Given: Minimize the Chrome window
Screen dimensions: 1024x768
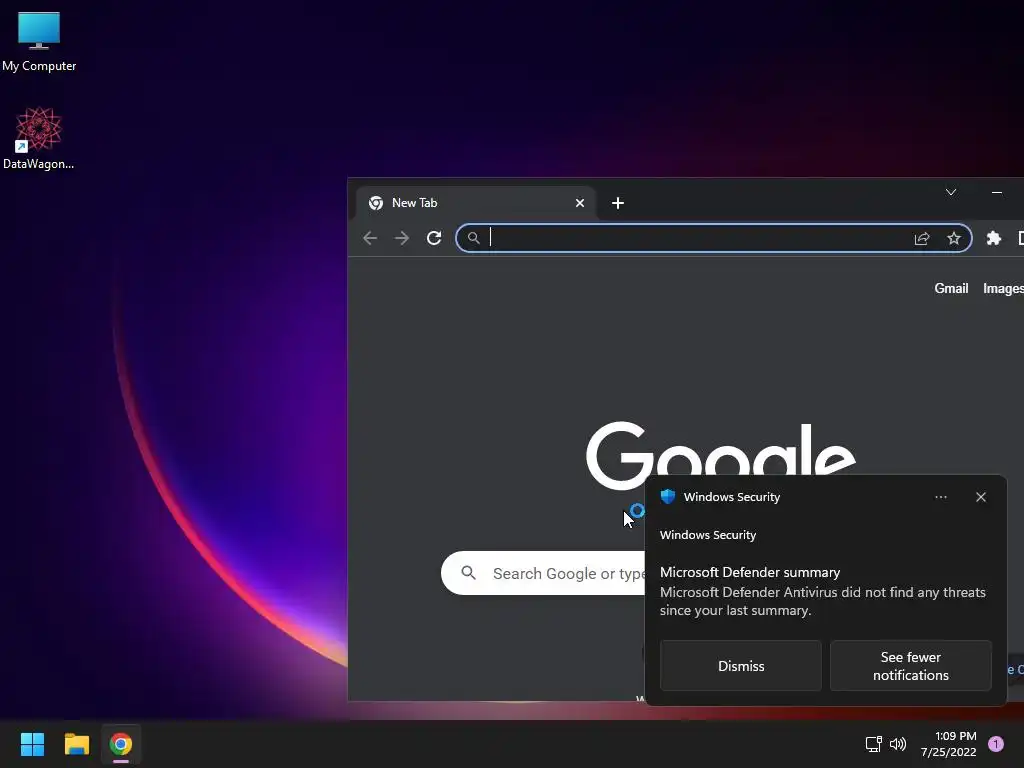Looking at the screenshot, I should pos(997,192).
